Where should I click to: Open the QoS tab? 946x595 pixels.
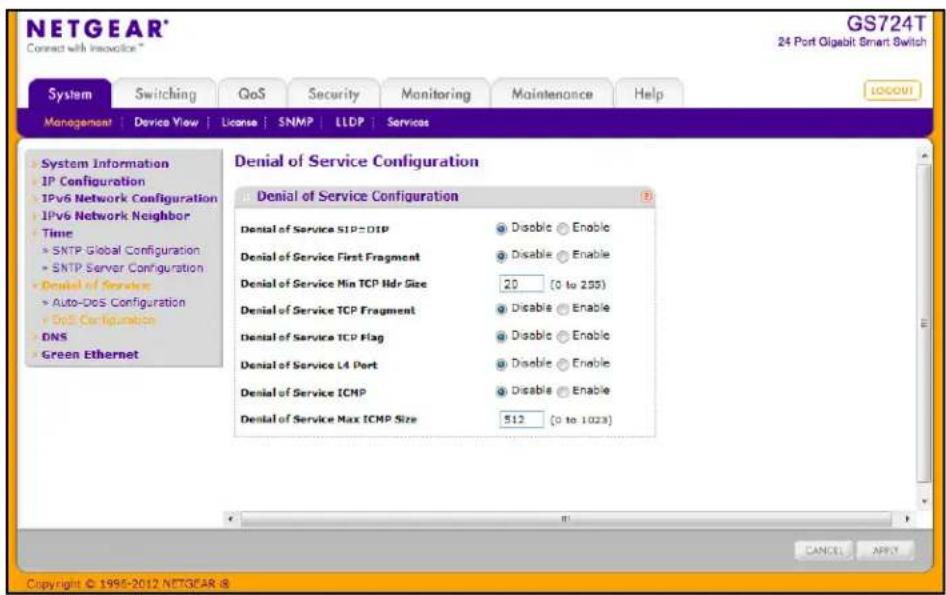pyautogui.click(x=252, y=94)
